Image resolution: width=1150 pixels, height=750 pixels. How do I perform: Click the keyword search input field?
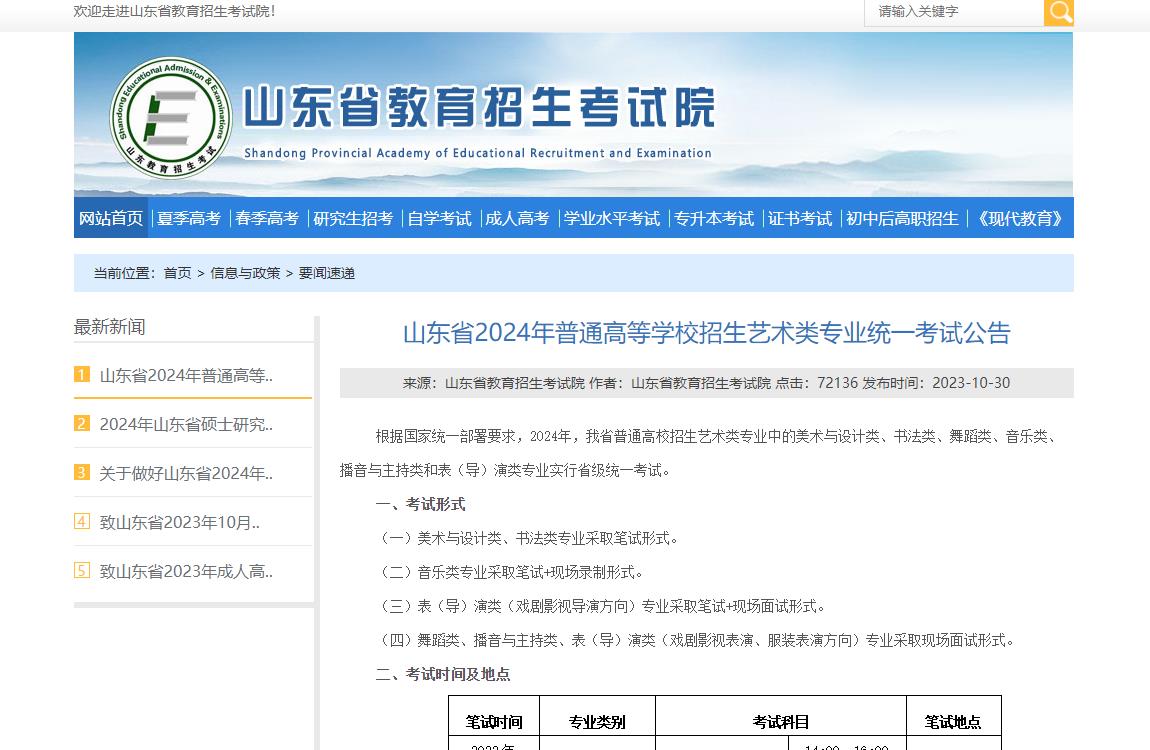(x=954, y=12)
